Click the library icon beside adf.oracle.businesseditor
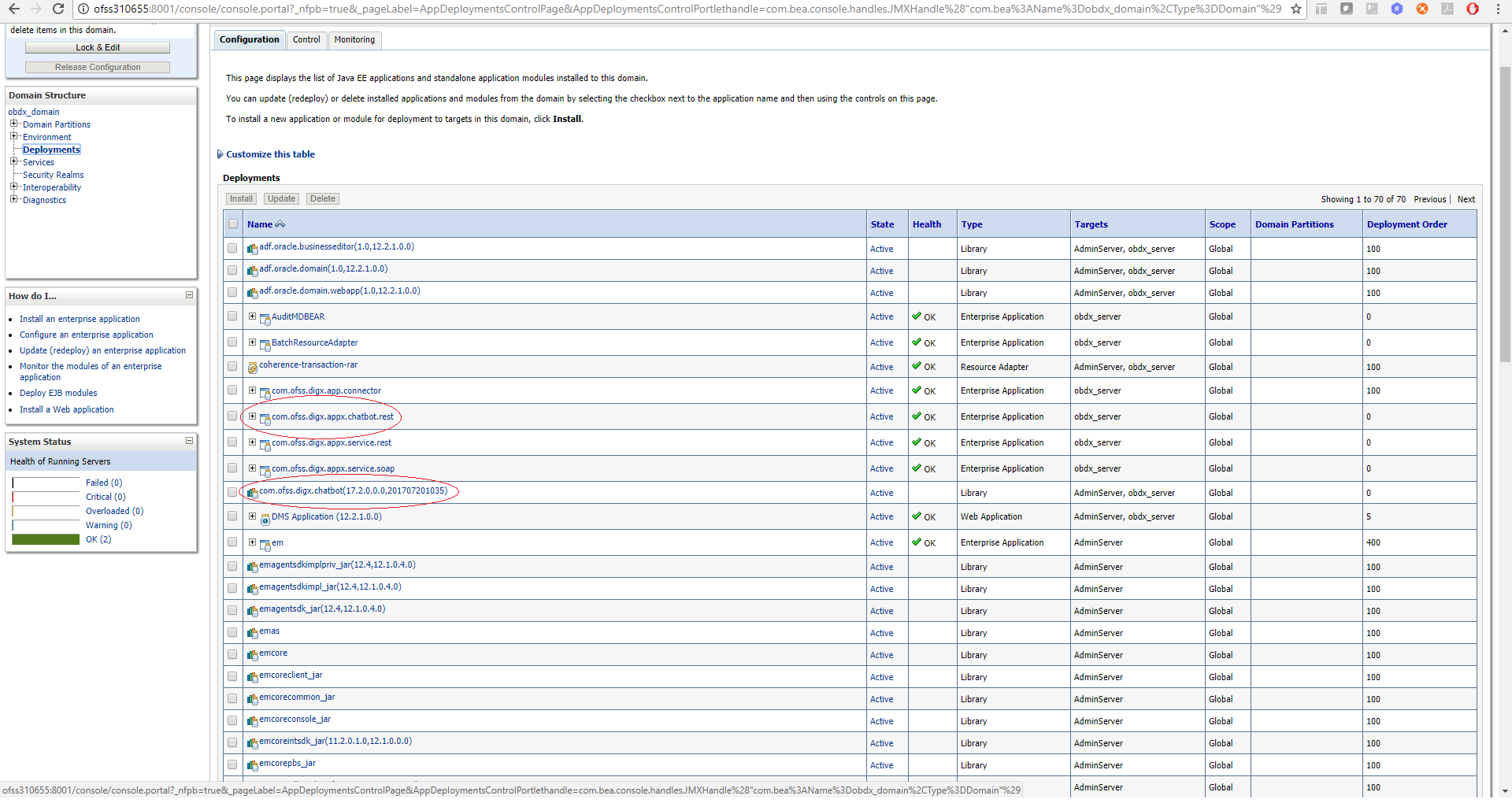This screenshot has height=803, width=1512. coord(253,250)
